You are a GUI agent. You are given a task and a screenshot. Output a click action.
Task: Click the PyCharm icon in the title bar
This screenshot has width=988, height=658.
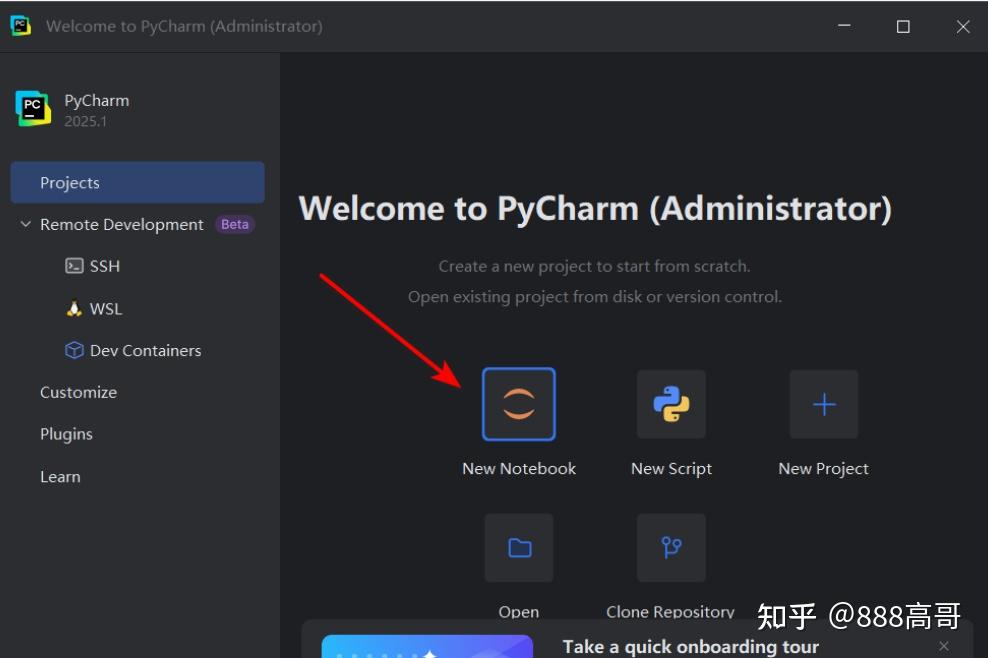pos(20,25)
